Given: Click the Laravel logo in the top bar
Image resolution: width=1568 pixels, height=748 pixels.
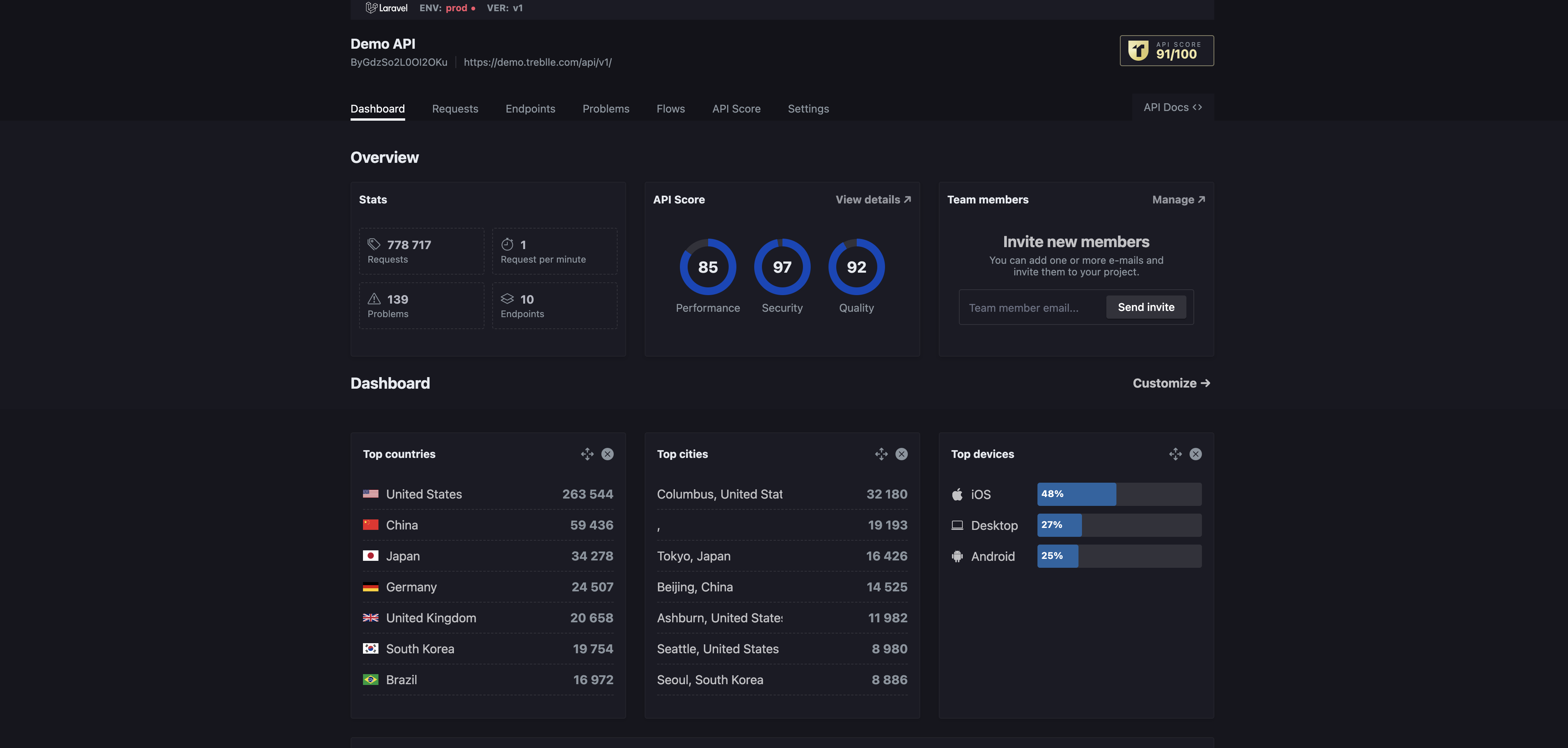Looking at the screenshot, I should point(372,8).
